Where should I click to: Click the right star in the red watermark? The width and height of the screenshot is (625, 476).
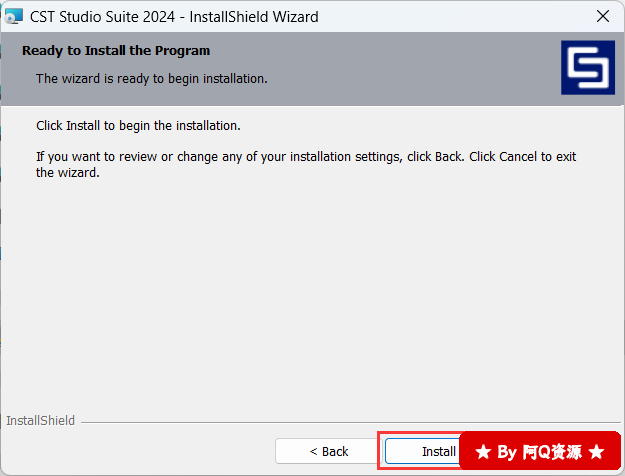(x=596, y=452)
